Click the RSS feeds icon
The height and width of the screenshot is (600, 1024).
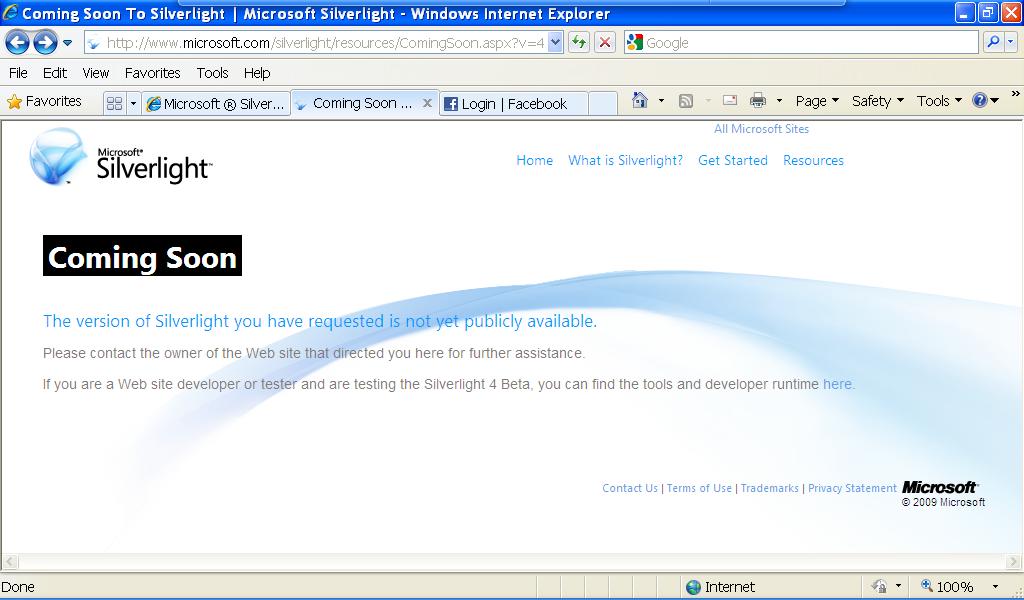pyautogui.click(x=686, y=101)
